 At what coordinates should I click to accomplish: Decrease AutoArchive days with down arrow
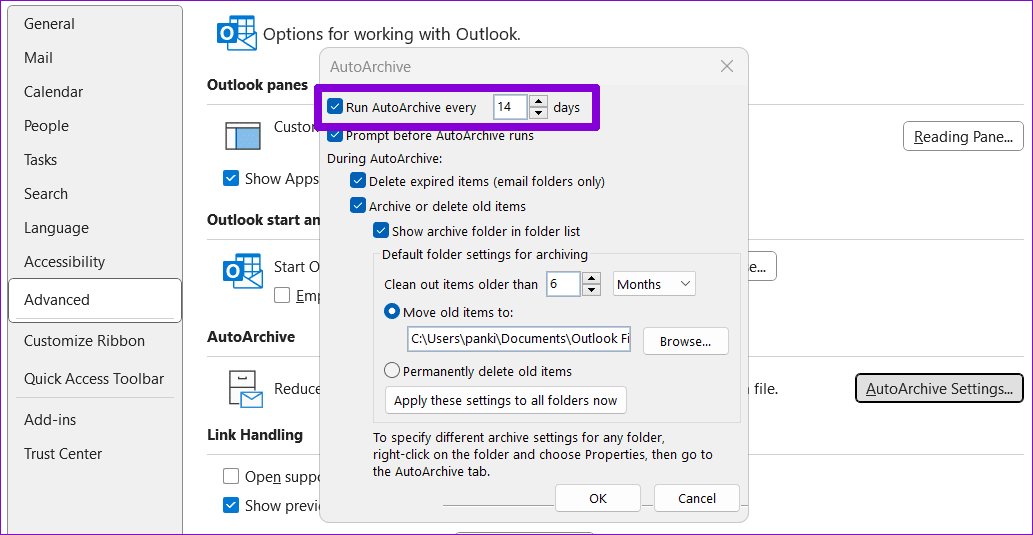(539, 113)
